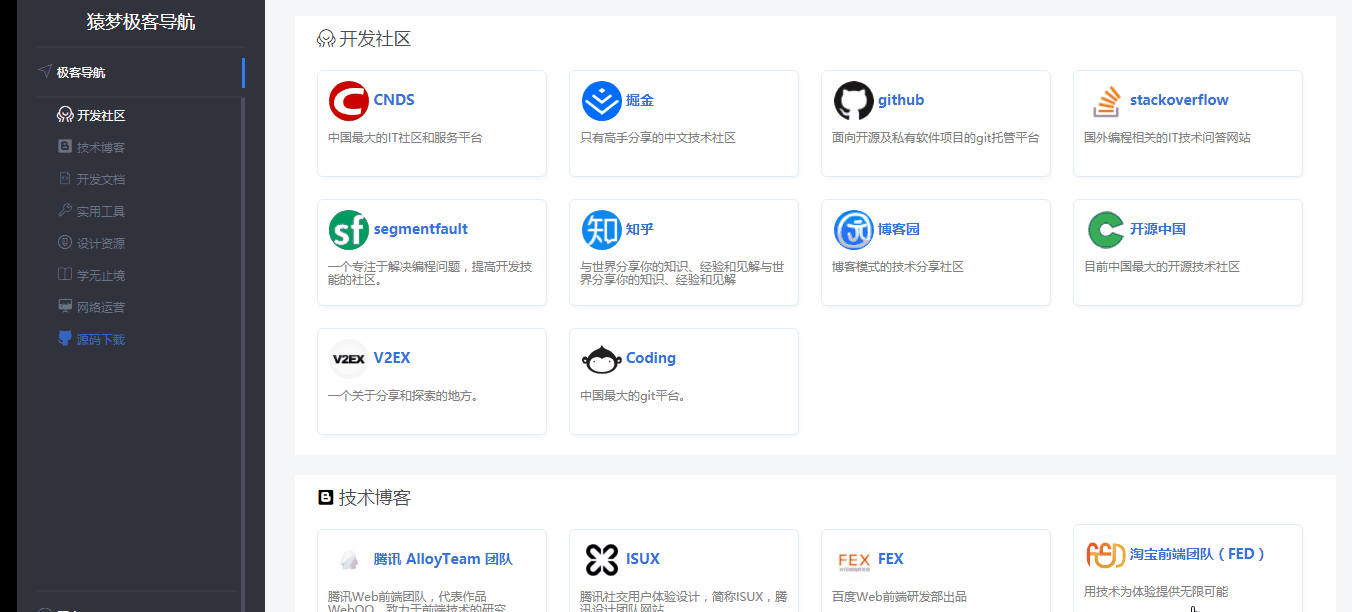Click the segmentfault green sf logo
This screenshot has height=612, width=1352.
click(348, 230)
